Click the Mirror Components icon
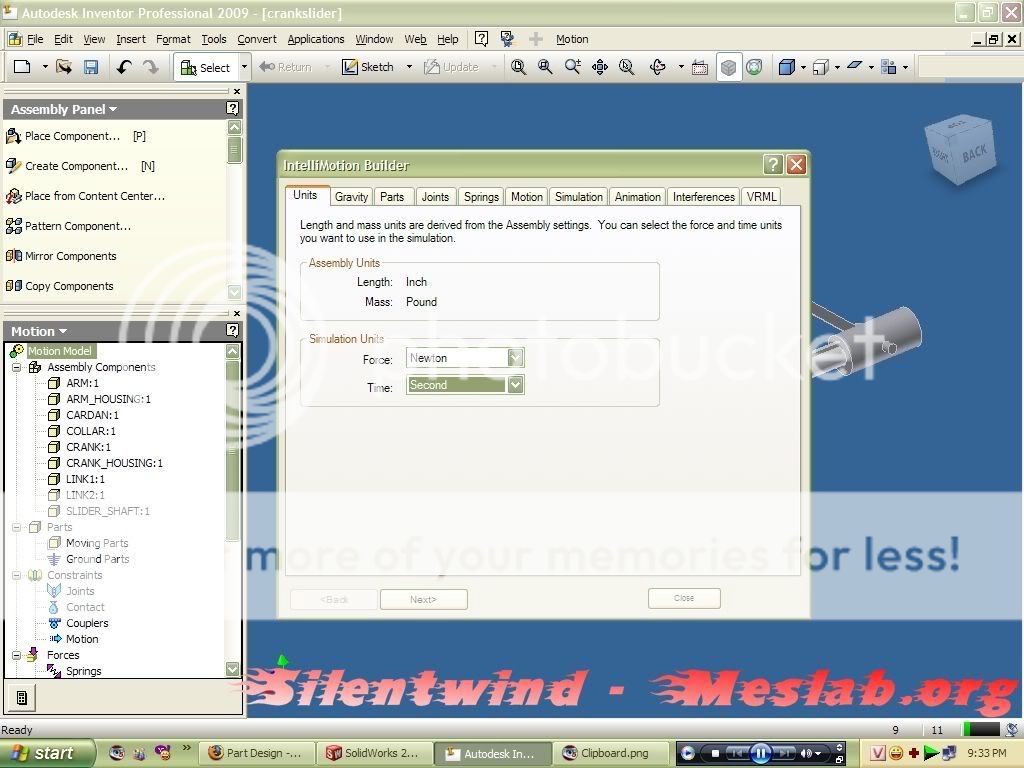Screen dimensions: 1024x768 click(14, 256)
